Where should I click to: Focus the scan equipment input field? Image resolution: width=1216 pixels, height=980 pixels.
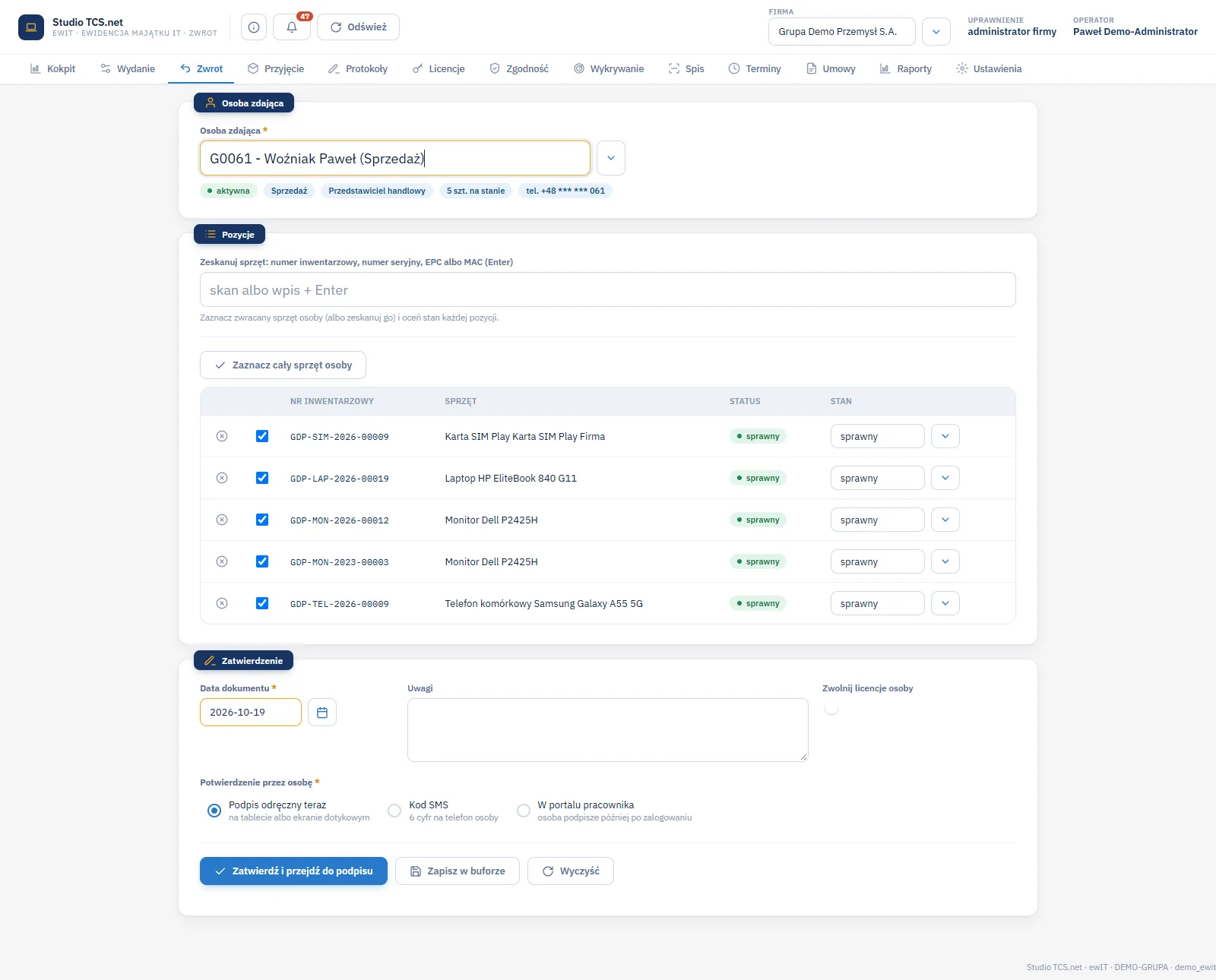(608, 289)
